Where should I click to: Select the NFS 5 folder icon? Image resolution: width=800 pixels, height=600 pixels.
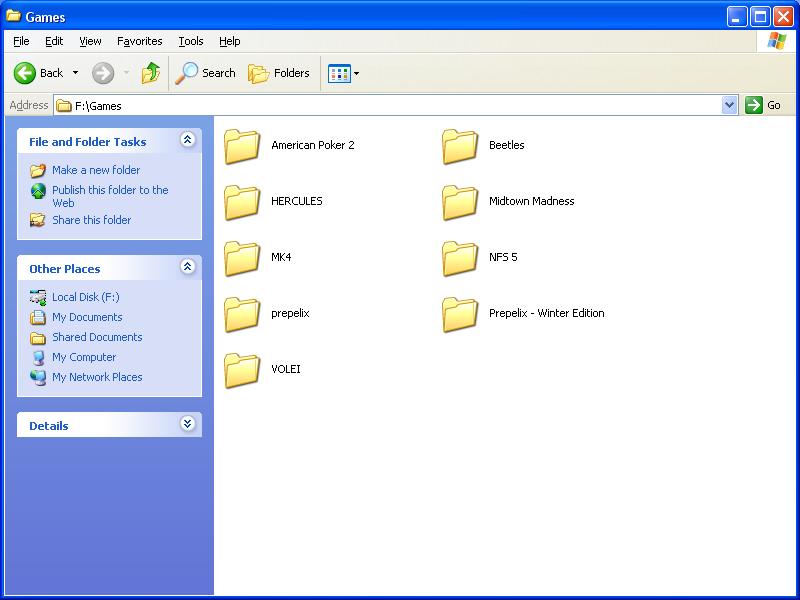460,259
